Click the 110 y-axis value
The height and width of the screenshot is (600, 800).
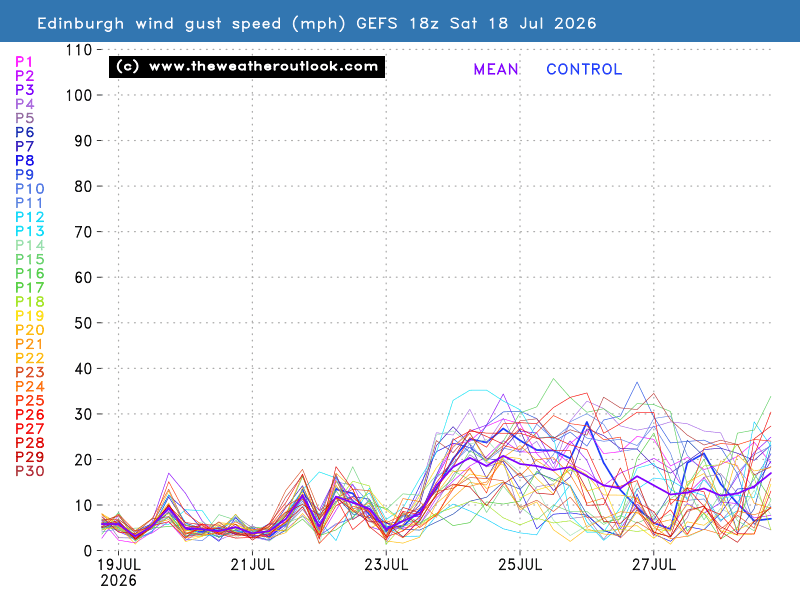point(79,50)
